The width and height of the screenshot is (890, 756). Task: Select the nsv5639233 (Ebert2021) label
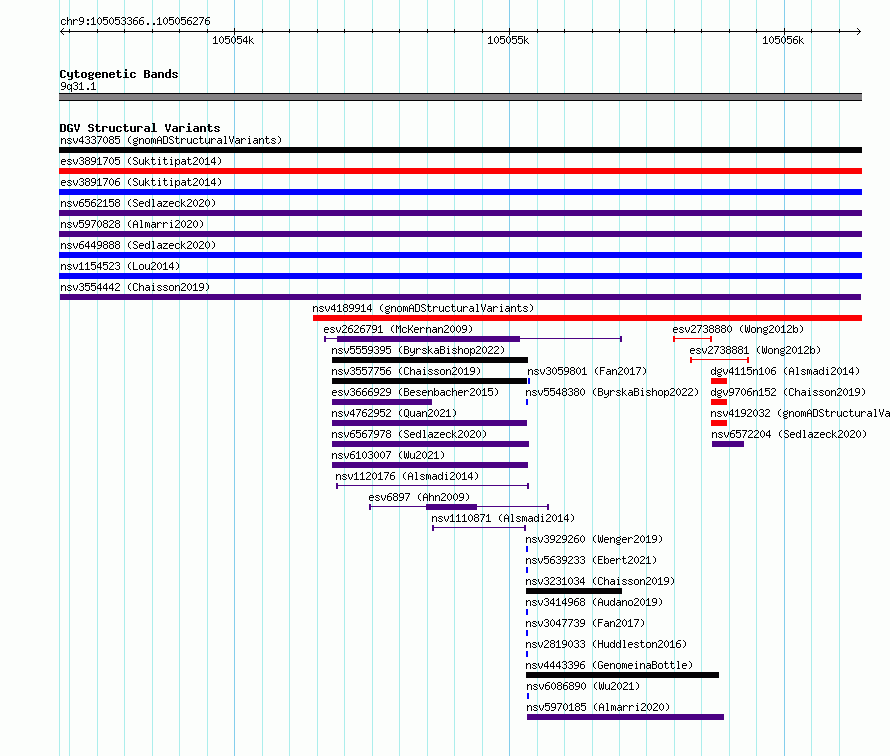point(591,560)
